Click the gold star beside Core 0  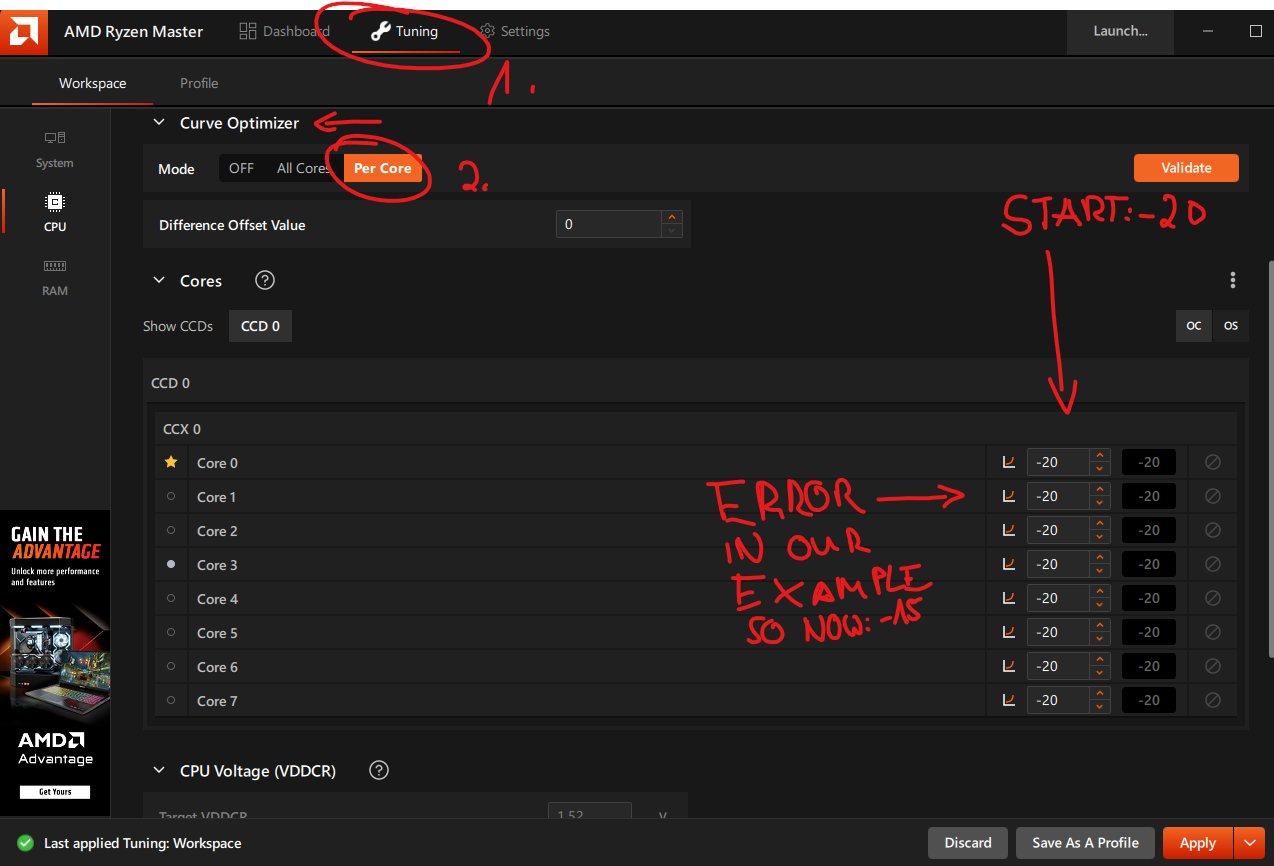click(171, 462)
